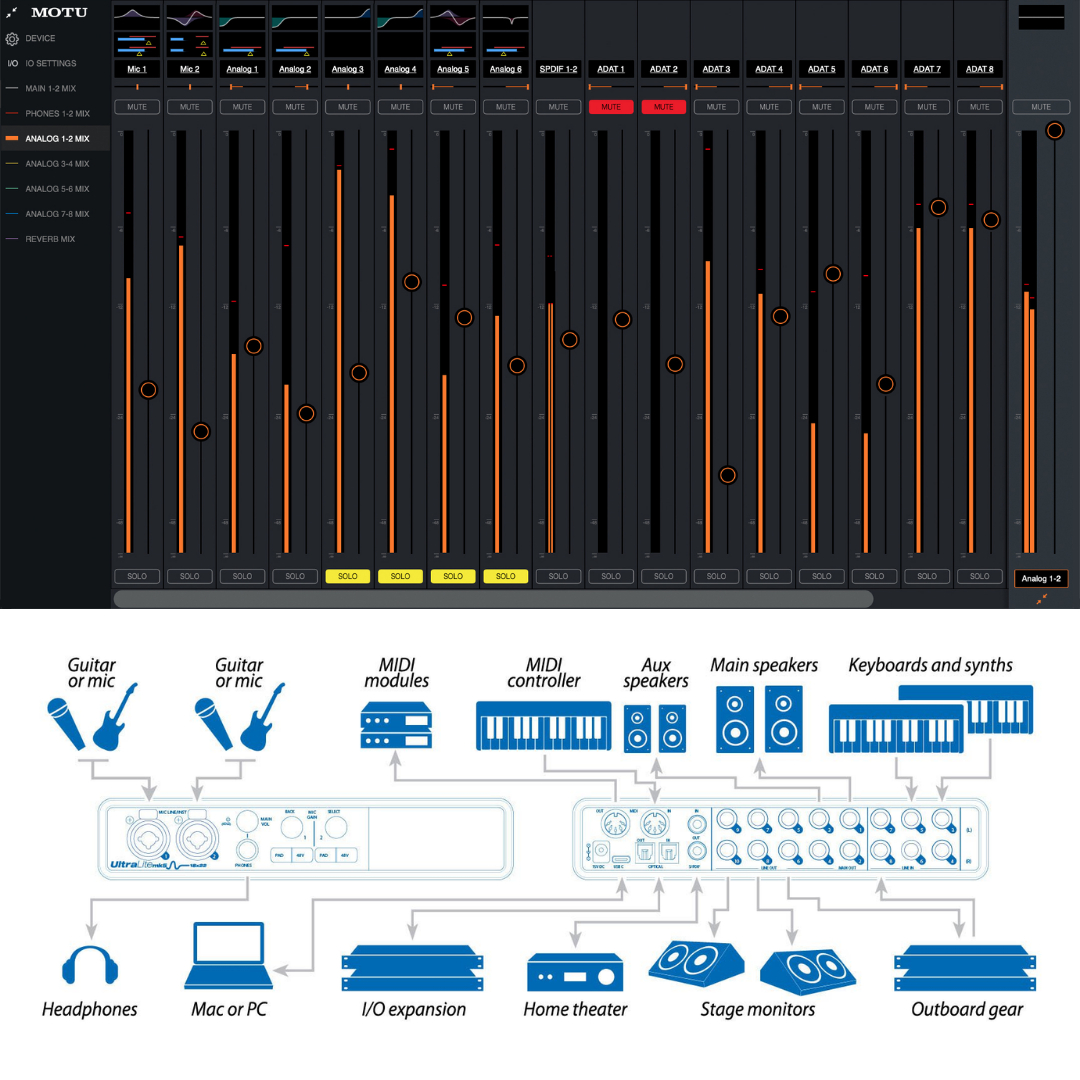Solo the ADAT 8 channel
The height and width of the screenshot is (1080, 1080).
click(x=979, y=576)
